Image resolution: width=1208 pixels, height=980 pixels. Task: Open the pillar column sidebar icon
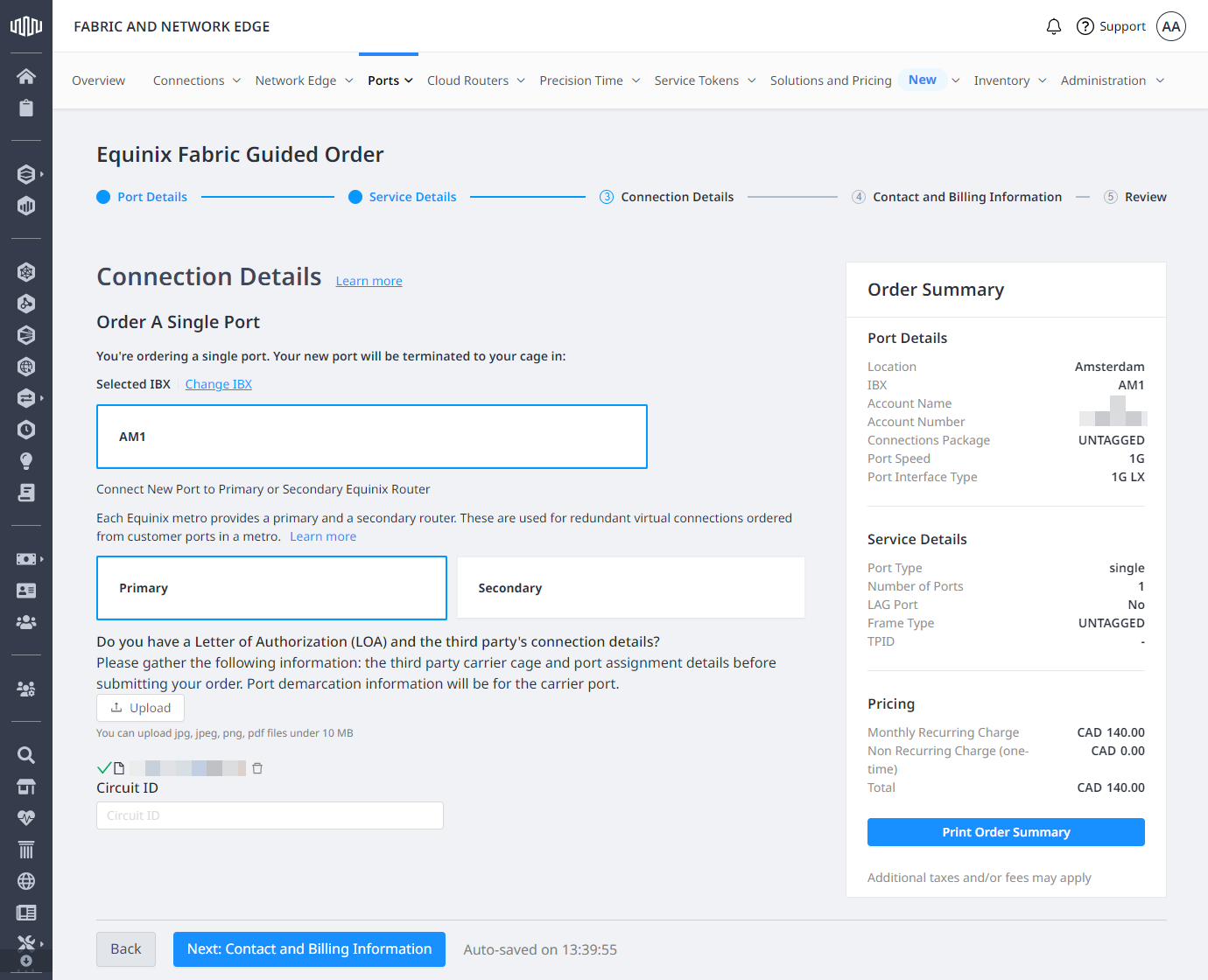click(26, 850)
